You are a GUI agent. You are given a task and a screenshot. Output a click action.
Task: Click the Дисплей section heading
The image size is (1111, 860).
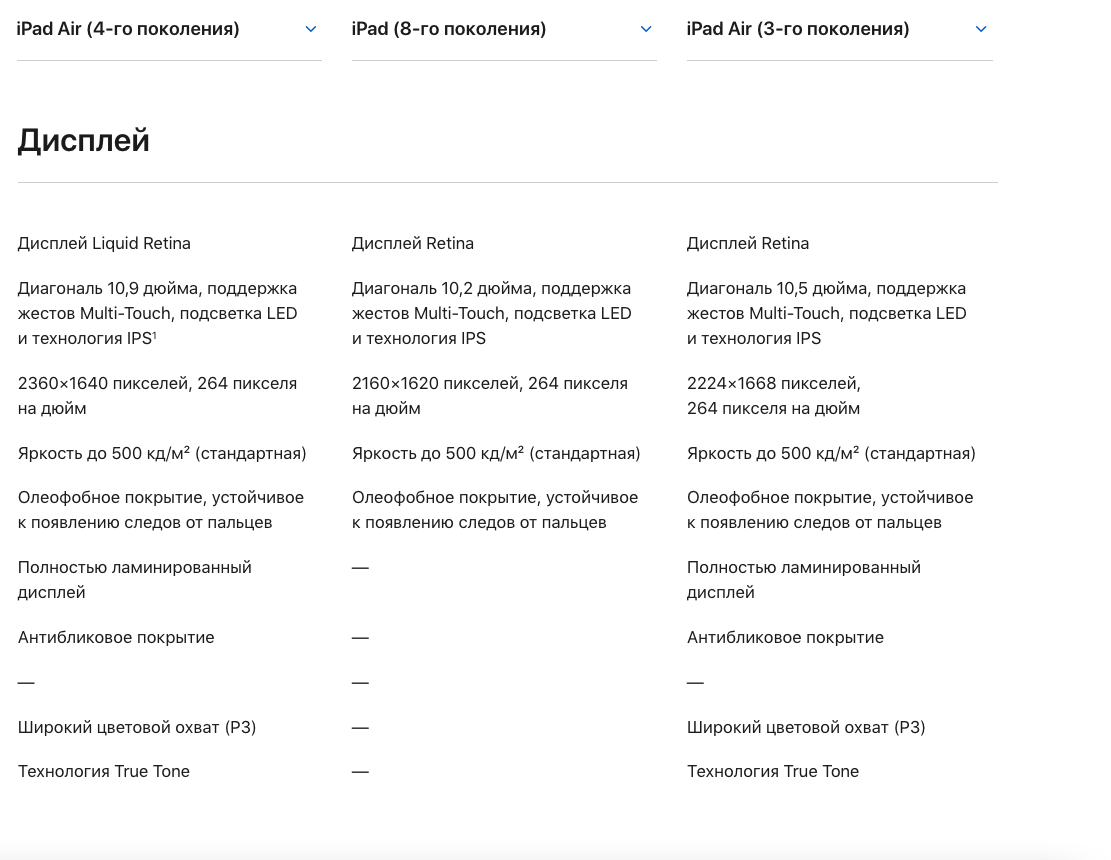84,140
